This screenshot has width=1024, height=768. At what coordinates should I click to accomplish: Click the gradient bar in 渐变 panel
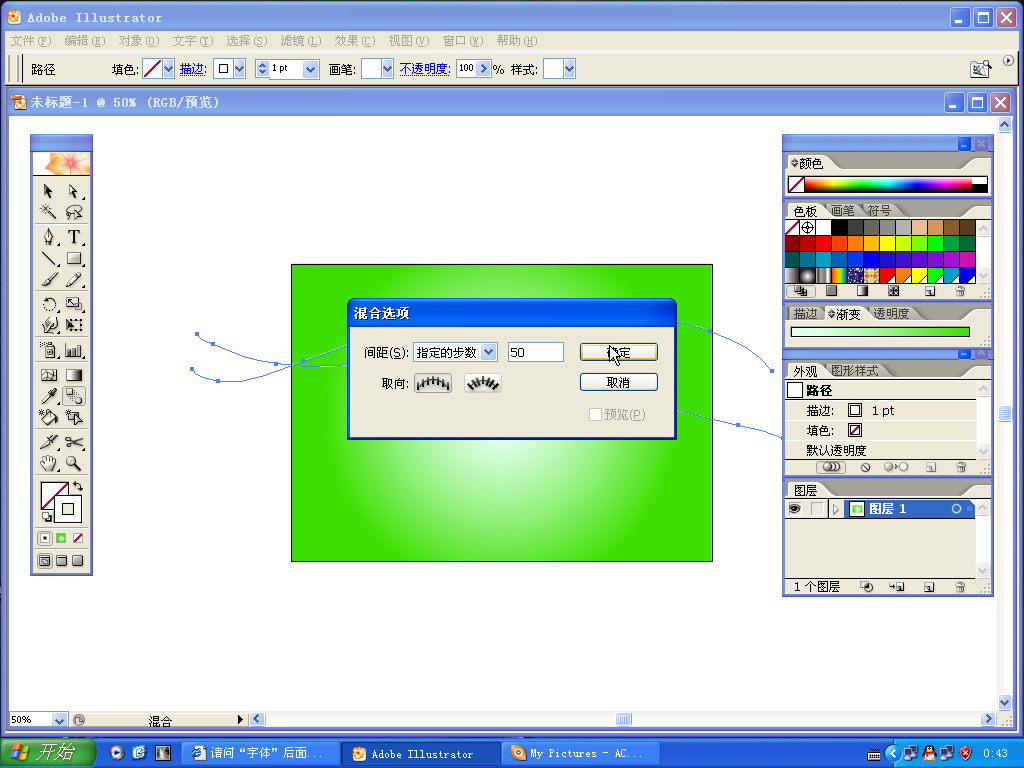[x=880, y=332]
